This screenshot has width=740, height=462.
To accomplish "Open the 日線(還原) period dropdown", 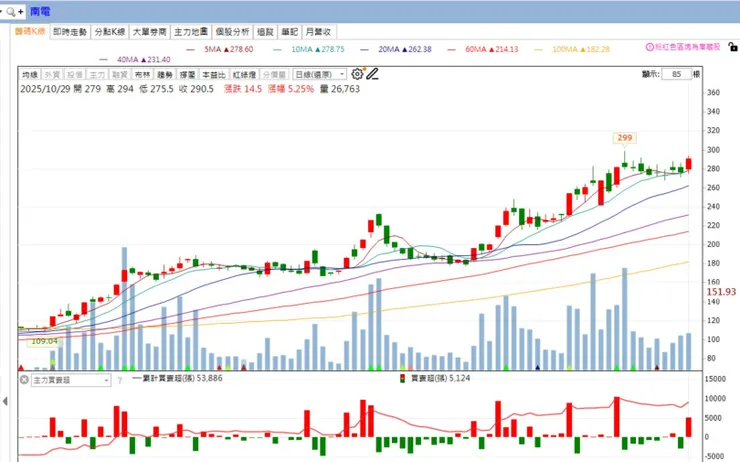I will pyautogui.click(x=320, y=75).
